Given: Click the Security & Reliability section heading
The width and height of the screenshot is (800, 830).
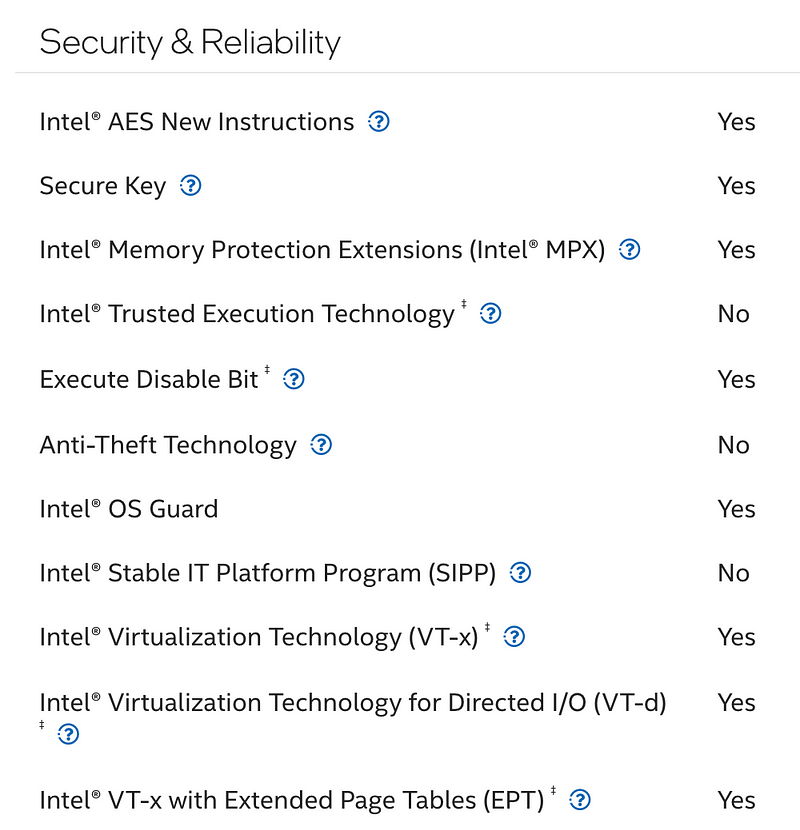Looking at the screenshot, I should [x=190, y=42].
